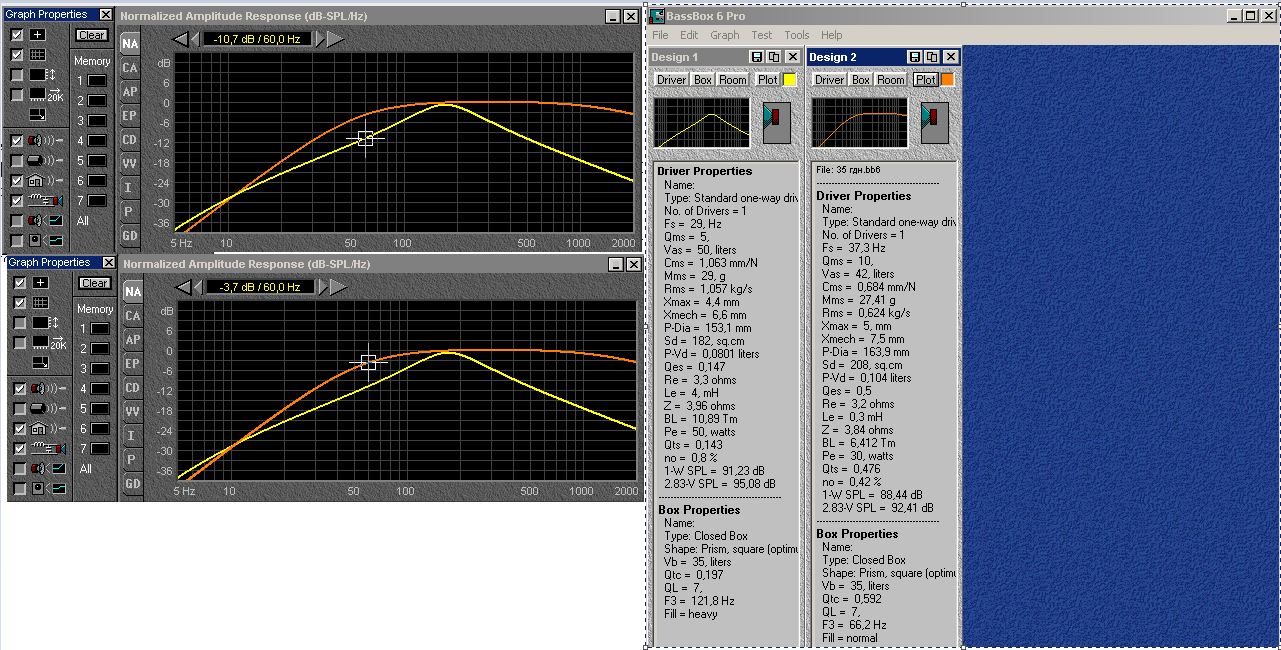Select the GD tab in the -3,7 dB graph window

point(132,484)
